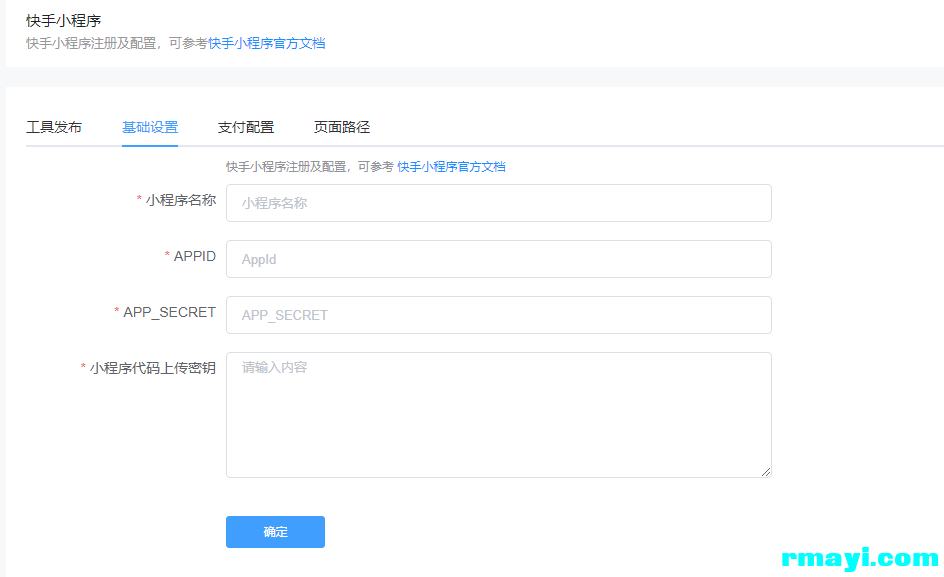Click the APP_SECRET field label
The height and width of the screenshot is (577, 944).
pyautogui.click(x=169, y=312)
